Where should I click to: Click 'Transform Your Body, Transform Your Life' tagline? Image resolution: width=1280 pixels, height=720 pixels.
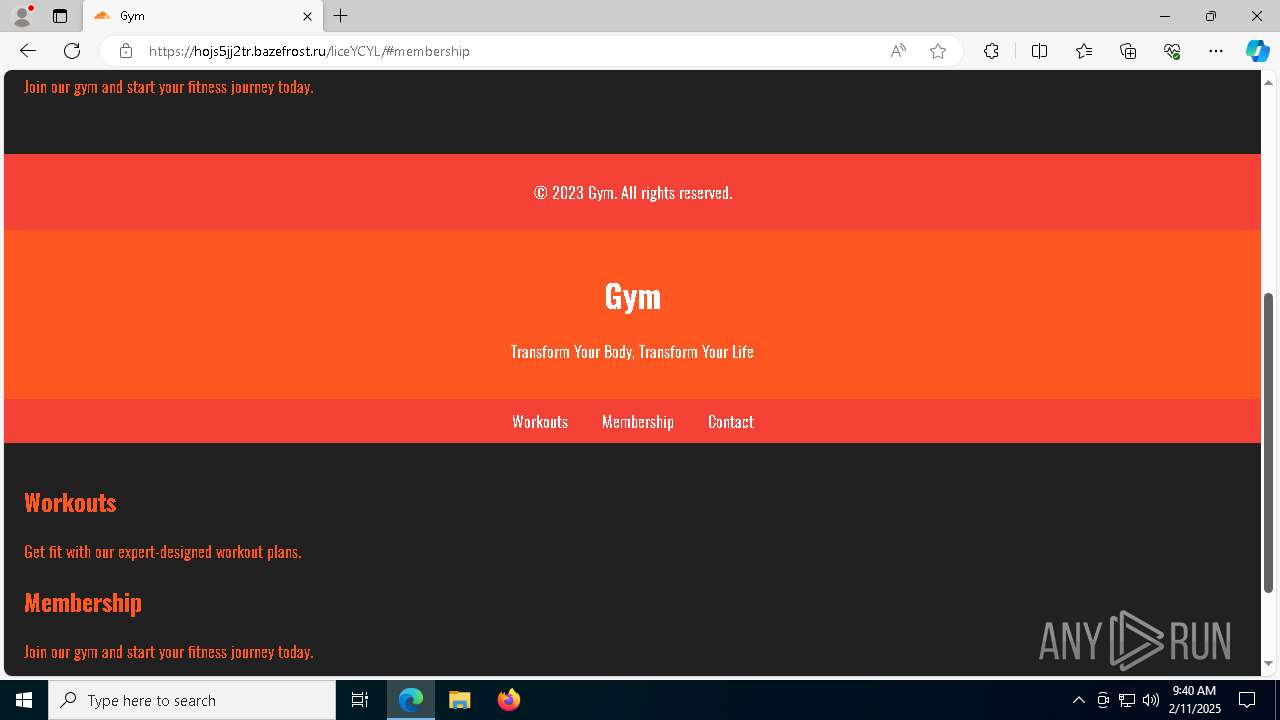click(632, 352)
